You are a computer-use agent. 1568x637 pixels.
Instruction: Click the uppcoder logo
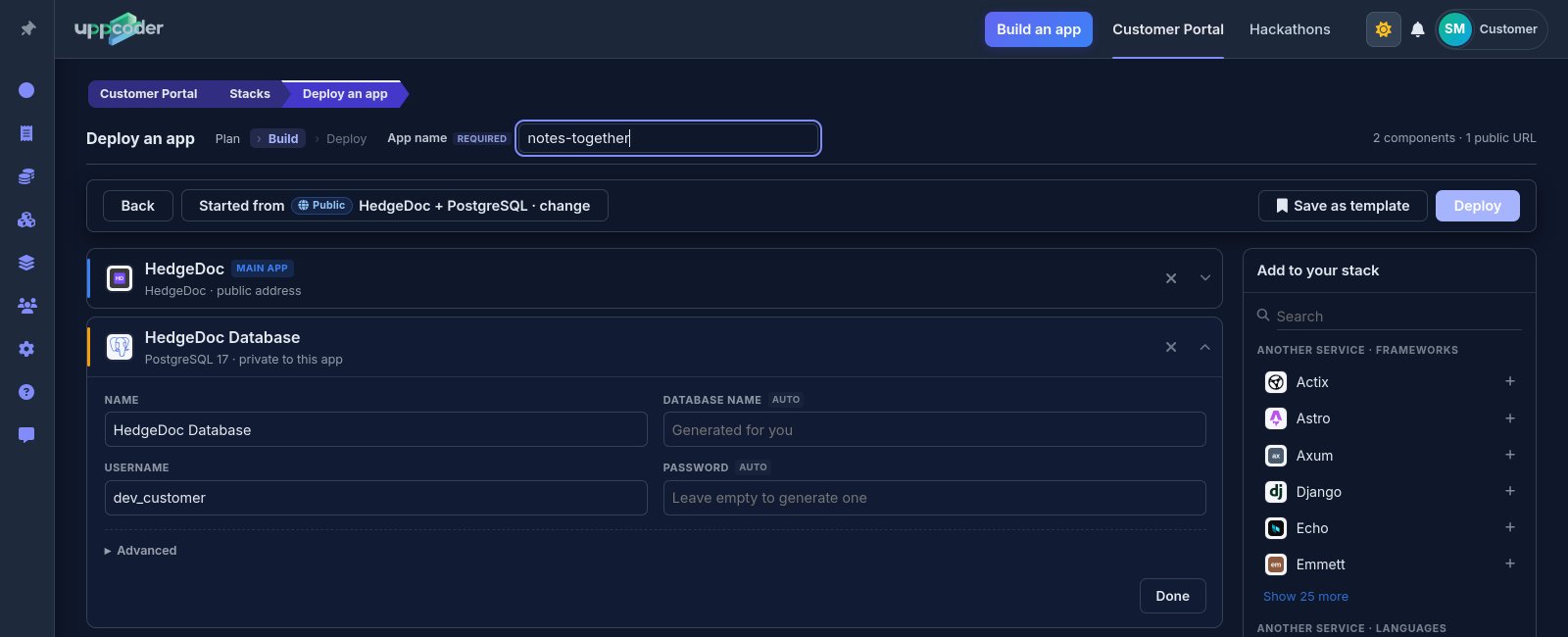click(119, 28)
